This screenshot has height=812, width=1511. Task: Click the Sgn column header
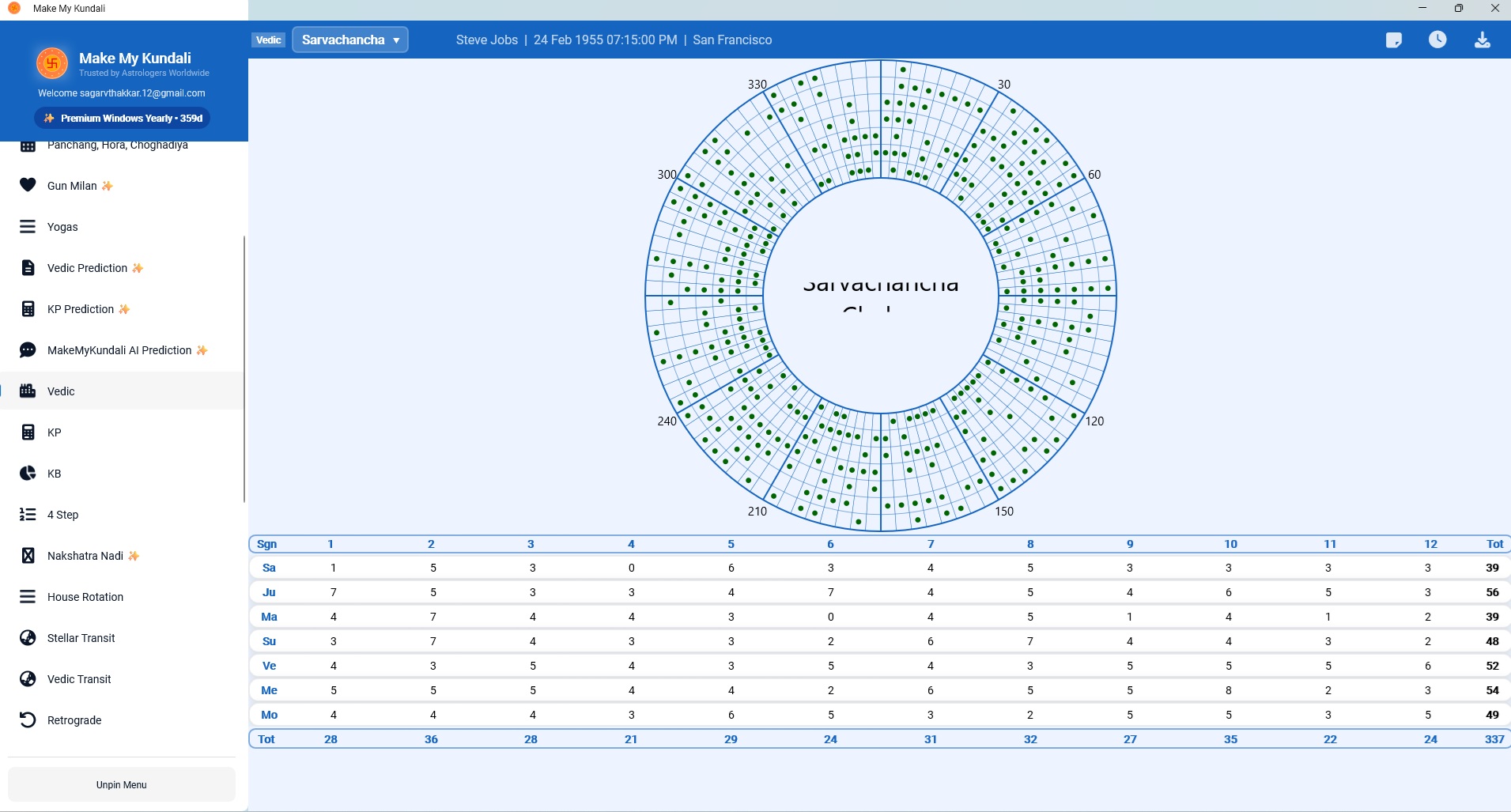point(266,544)
